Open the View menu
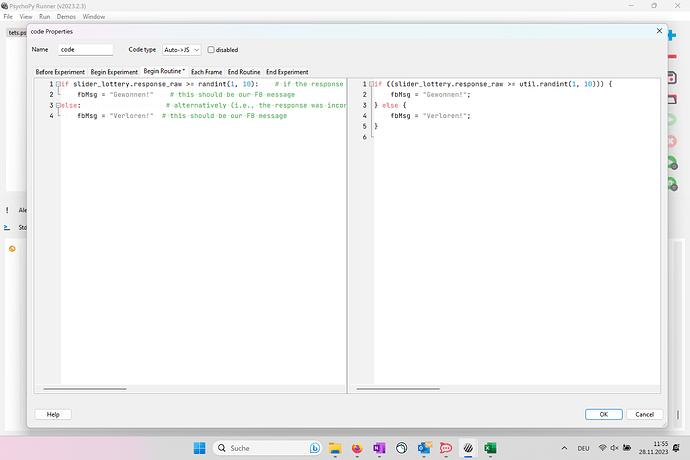 [26, 17]
